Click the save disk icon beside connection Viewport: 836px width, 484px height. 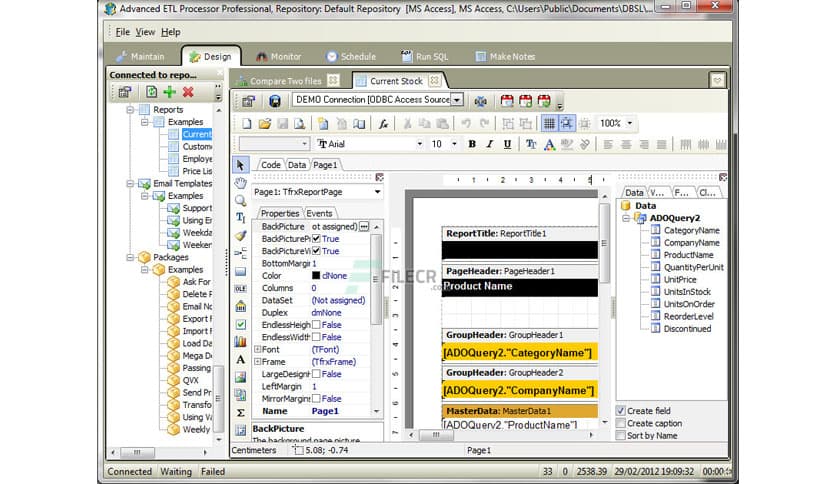[x=275, y=101]
